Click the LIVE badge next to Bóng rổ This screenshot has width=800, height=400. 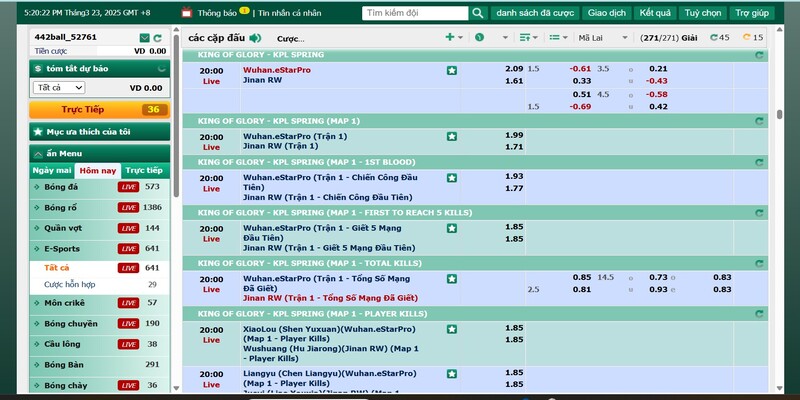point(128,208)
